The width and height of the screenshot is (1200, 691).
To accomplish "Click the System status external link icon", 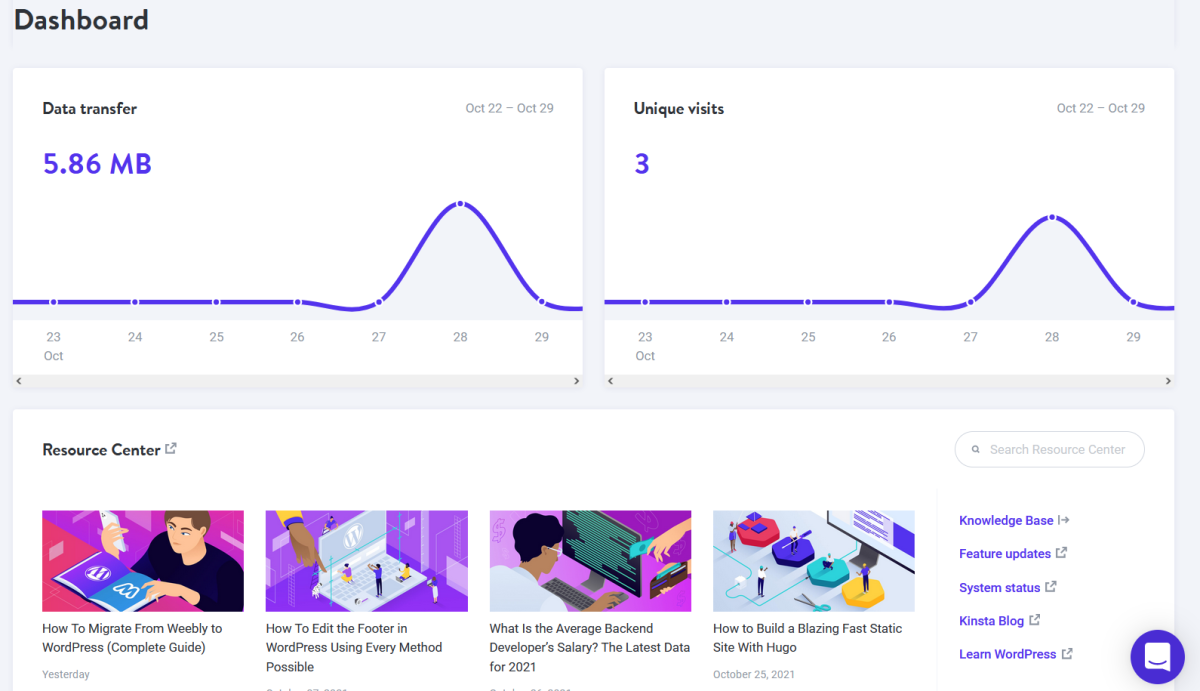I will click(1051, 587).
